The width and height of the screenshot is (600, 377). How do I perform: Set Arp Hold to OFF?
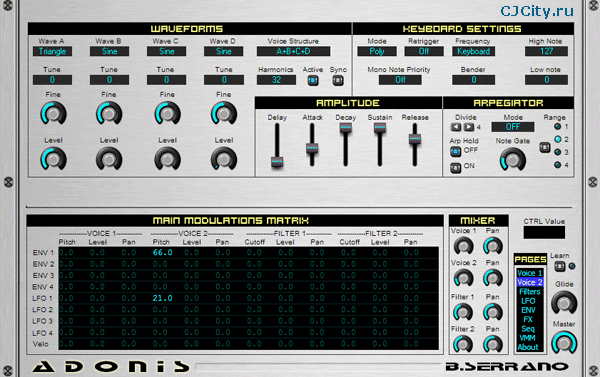455,152
